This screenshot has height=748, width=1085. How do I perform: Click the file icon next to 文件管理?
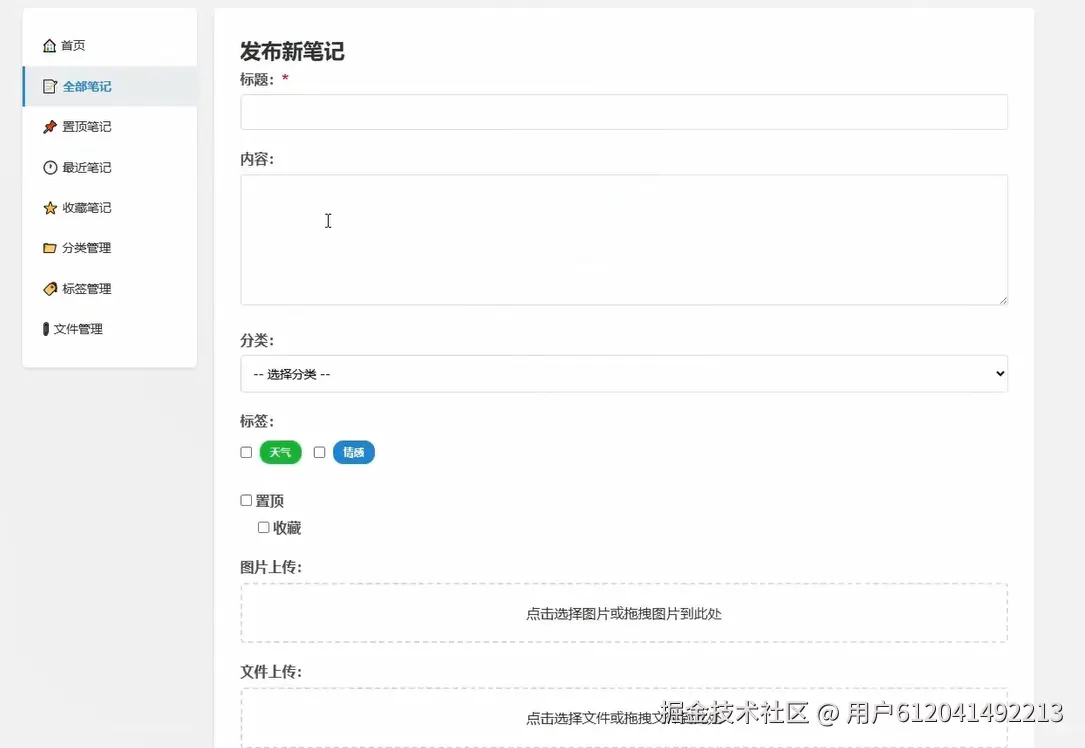[x=45, y=328]
